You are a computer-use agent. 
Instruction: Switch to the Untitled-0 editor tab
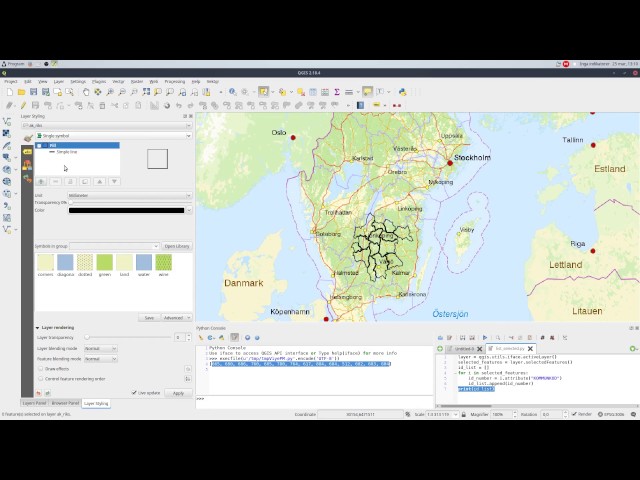464,349
